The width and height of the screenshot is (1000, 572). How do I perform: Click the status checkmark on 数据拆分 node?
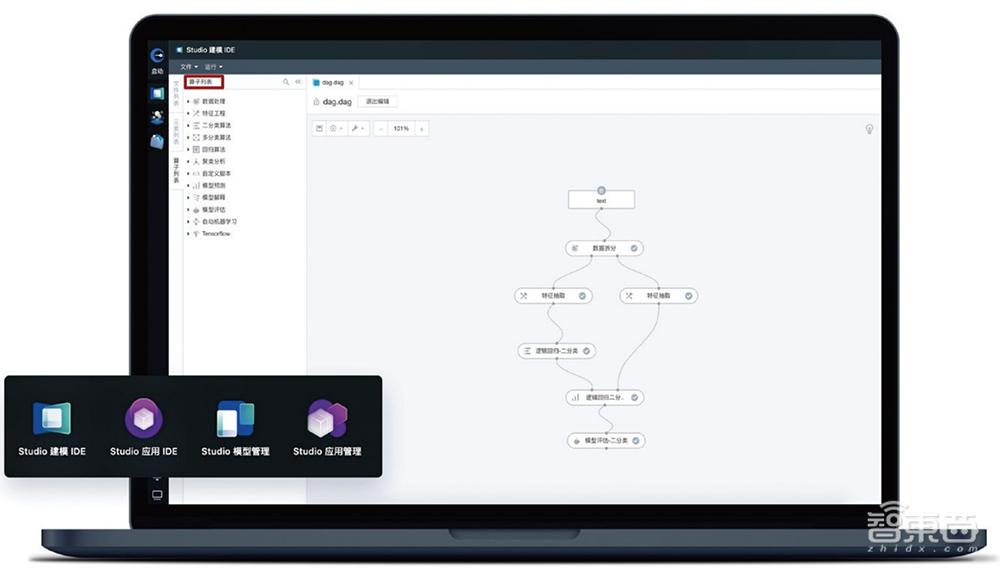point(635,247)
